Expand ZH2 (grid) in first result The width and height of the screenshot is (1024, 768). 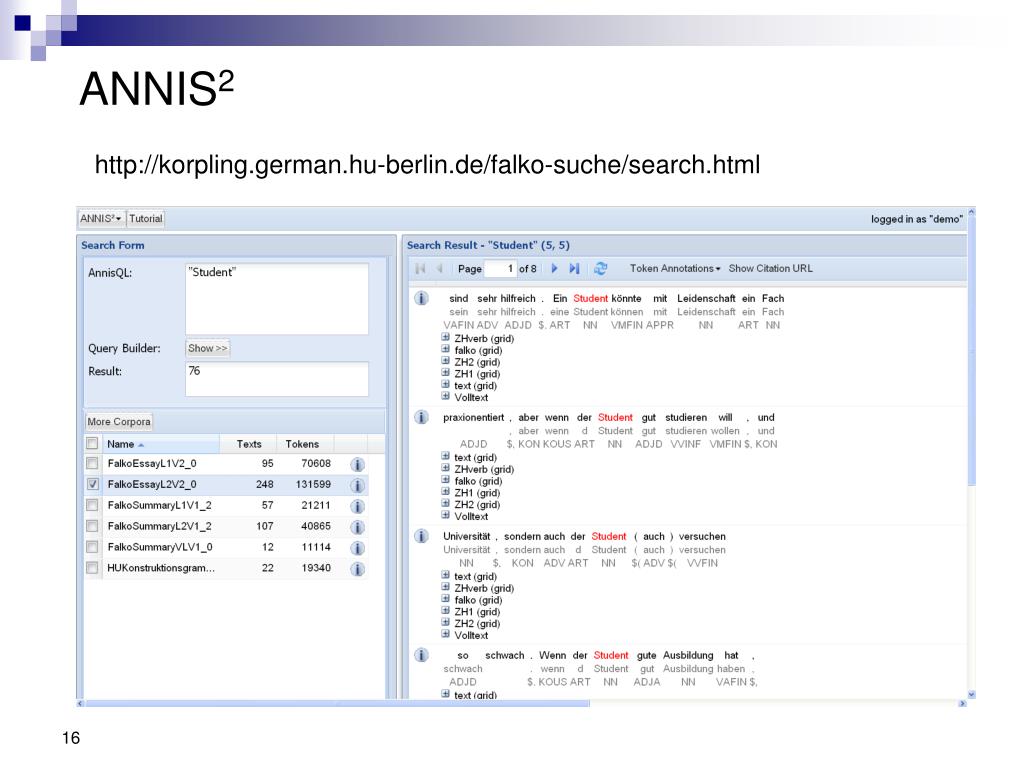pos(445,361)
